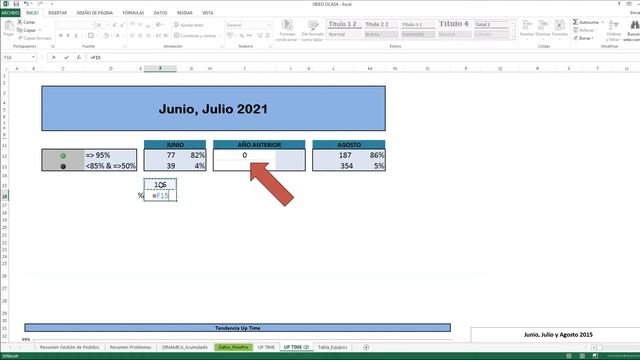
Task: Click the Ordenar y filtrar icon
Action: (x=613, y=25)
